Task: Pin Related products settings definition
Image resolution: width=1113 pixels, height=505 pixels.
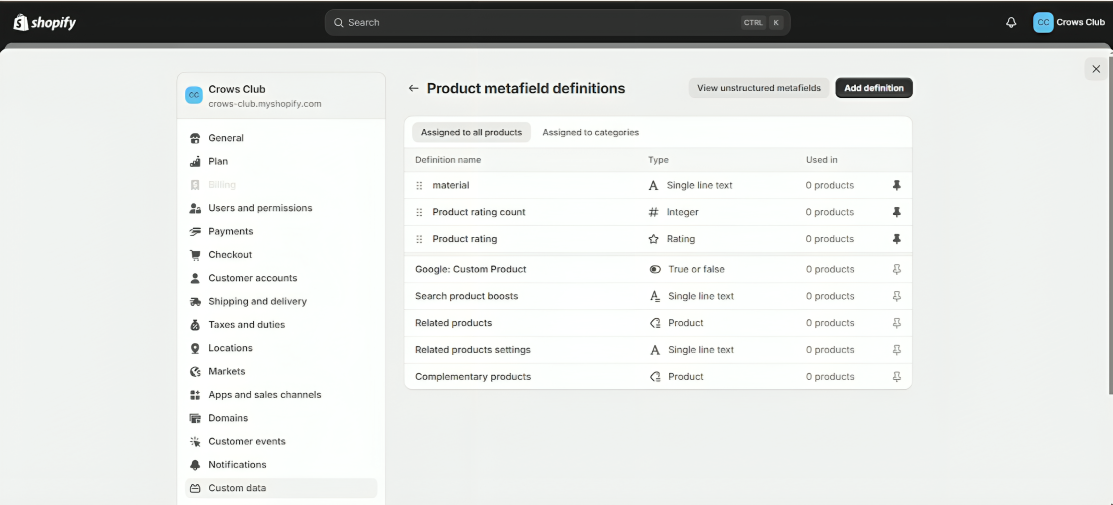Action: tap(897, 350)
